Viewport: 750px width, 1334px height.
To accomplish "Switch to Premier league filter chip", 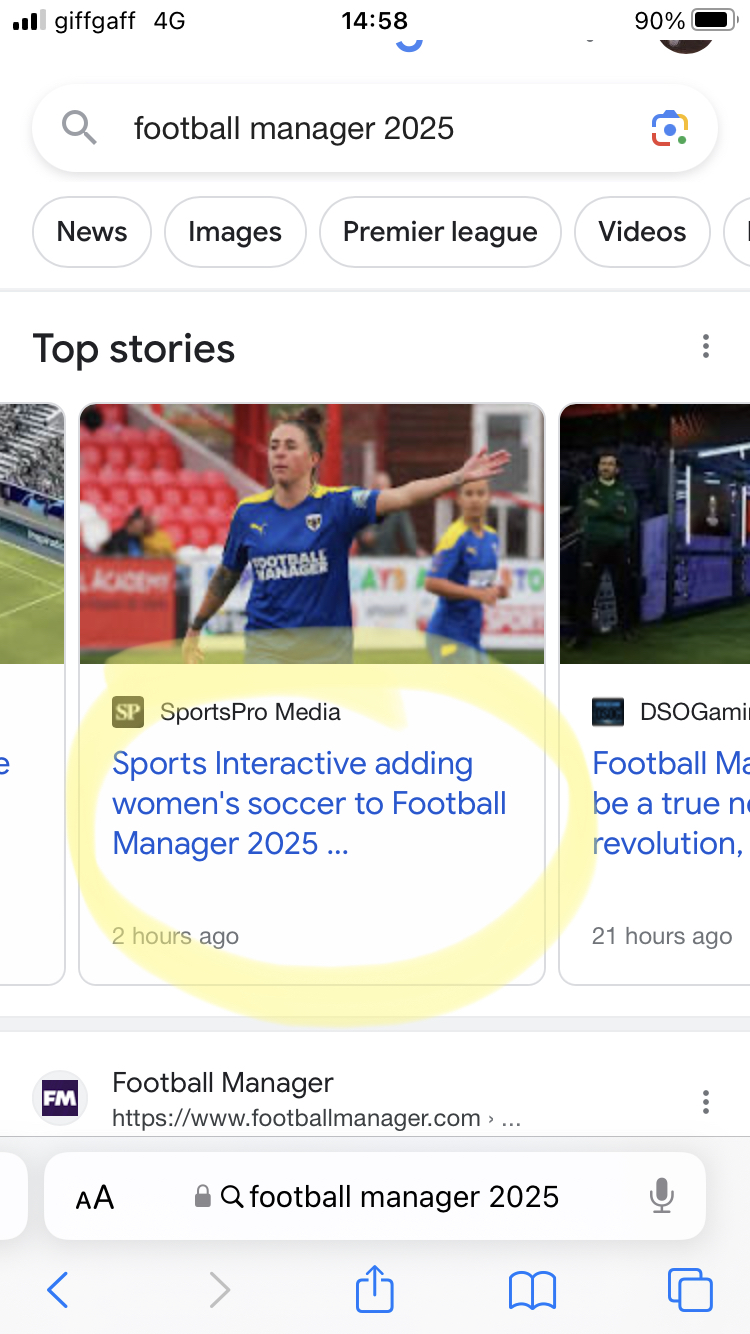I will pyautogui.click(x=440, y=232).
